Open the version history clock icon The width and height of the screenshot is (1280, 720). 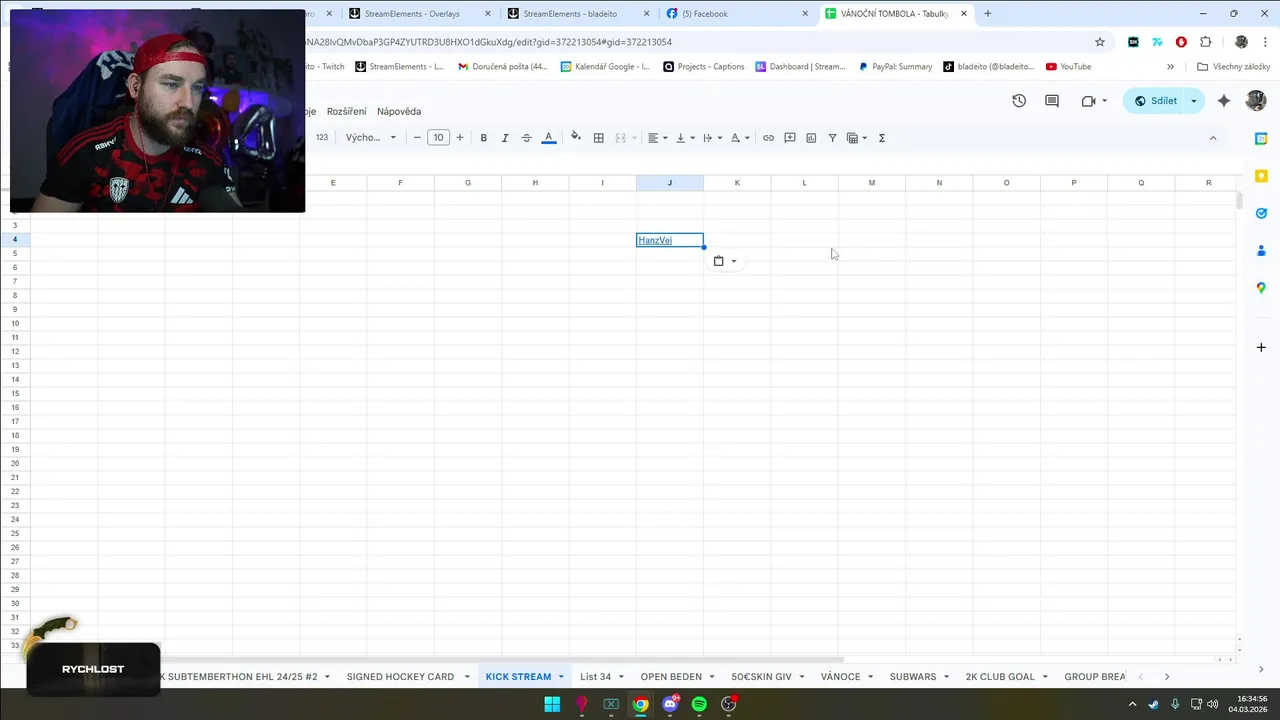[x=1019, y=101]
